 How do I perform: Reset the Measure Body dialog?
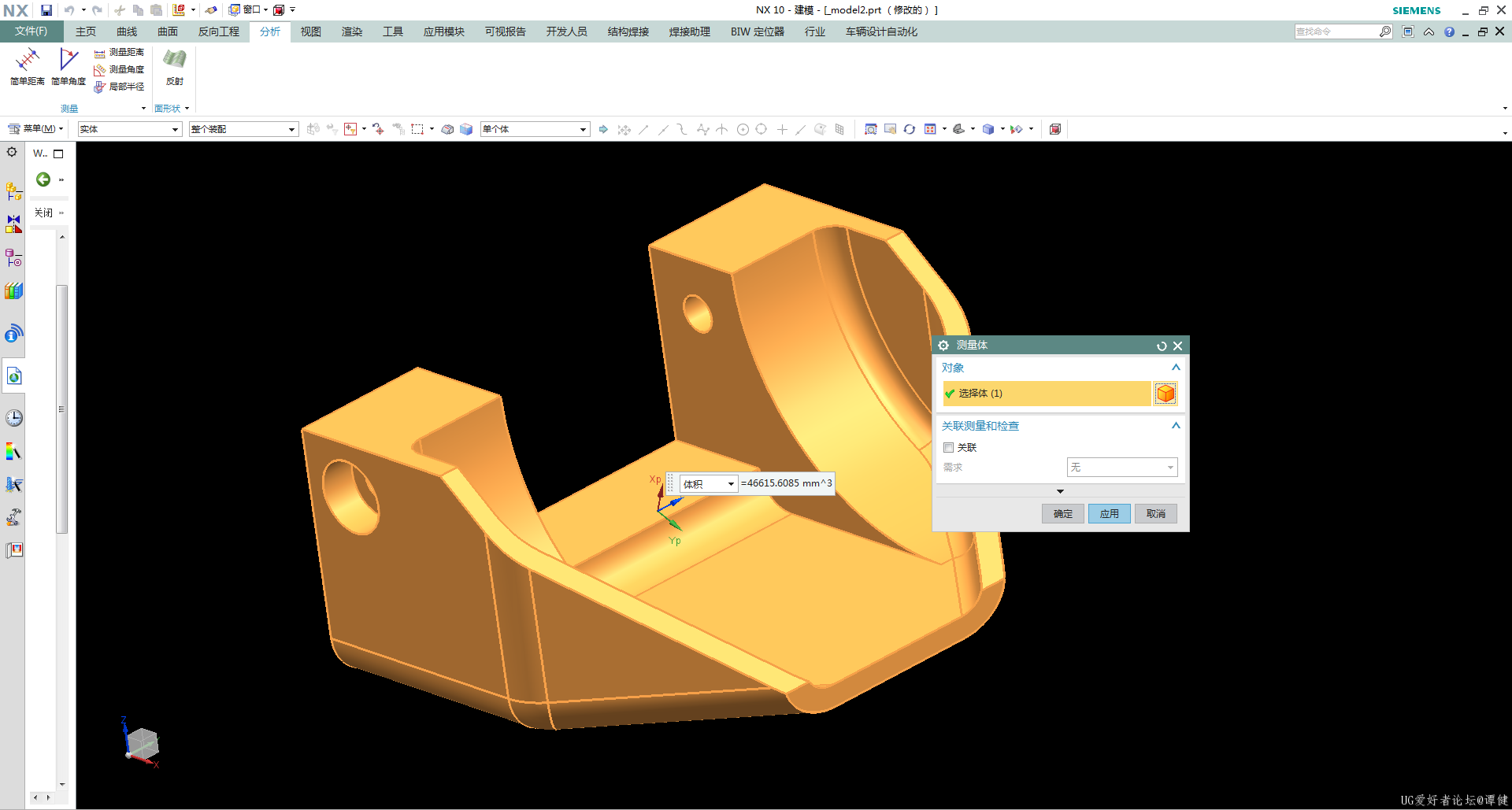[x=1162, y=346]
